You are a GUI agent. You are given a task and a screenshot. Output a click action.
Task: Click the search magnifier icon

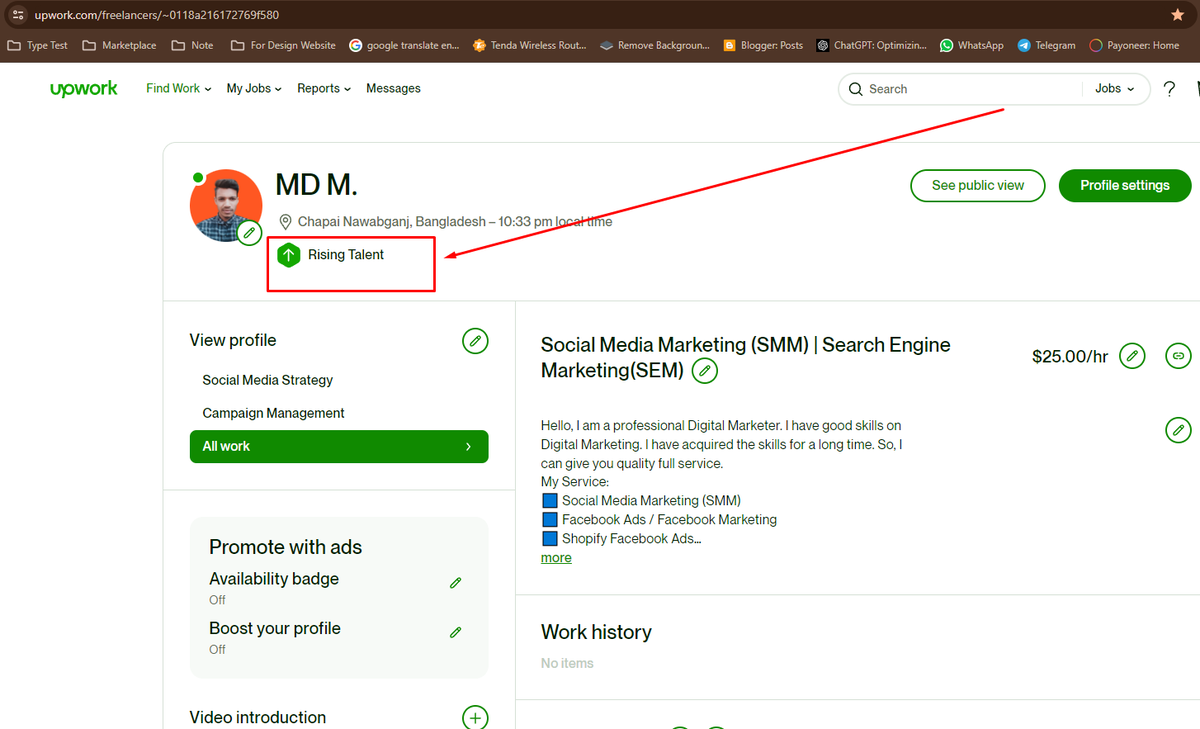coord(856,89)
